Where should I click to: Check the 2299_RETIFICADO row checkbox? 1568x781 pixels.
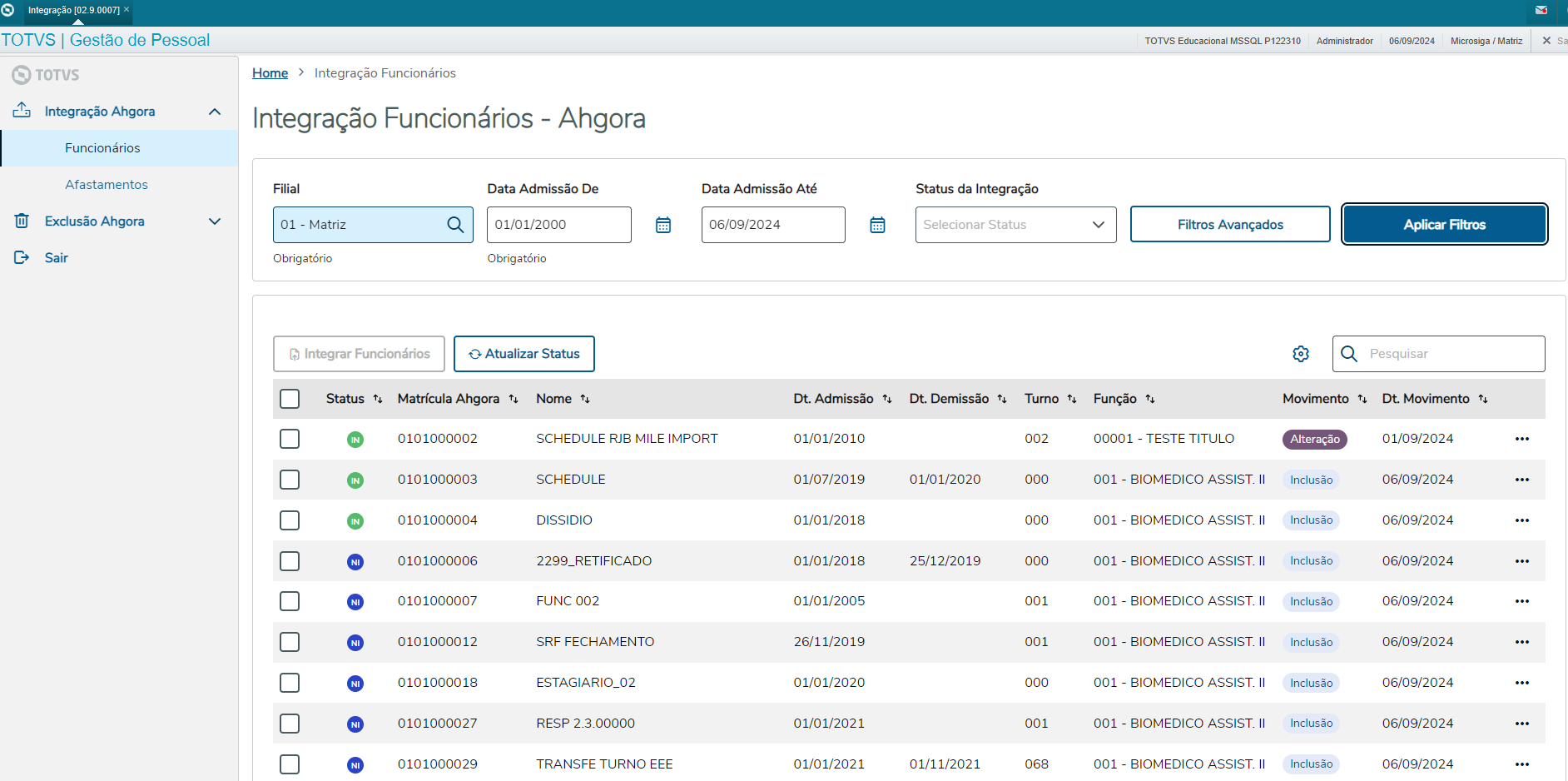(x=290, y=561)
